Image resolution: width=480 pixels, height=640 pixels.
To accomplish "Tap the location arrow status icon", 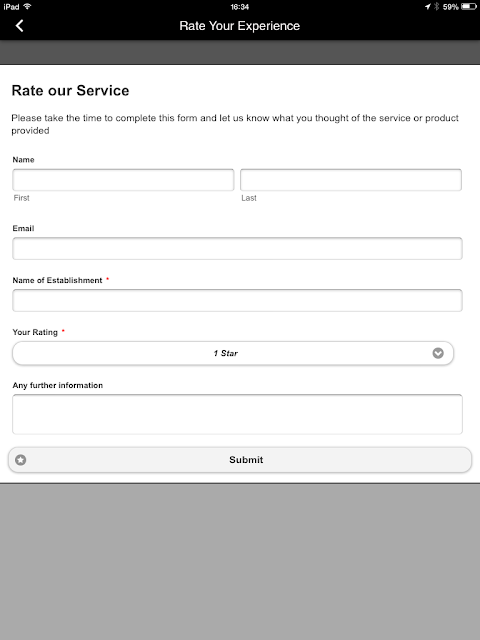I will point(427,7).
